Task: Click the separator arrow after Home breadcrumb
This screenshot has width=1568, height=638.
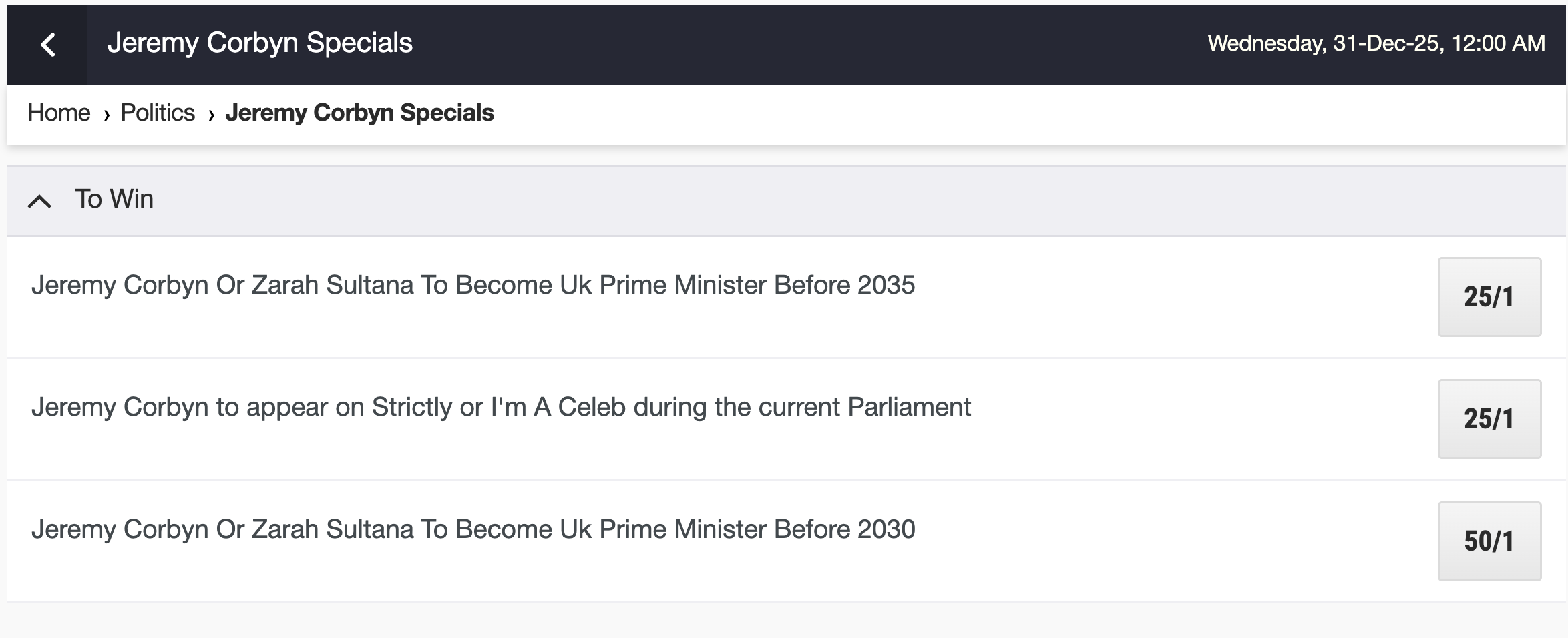Action: pyautogui.click(x=106, y=115)
